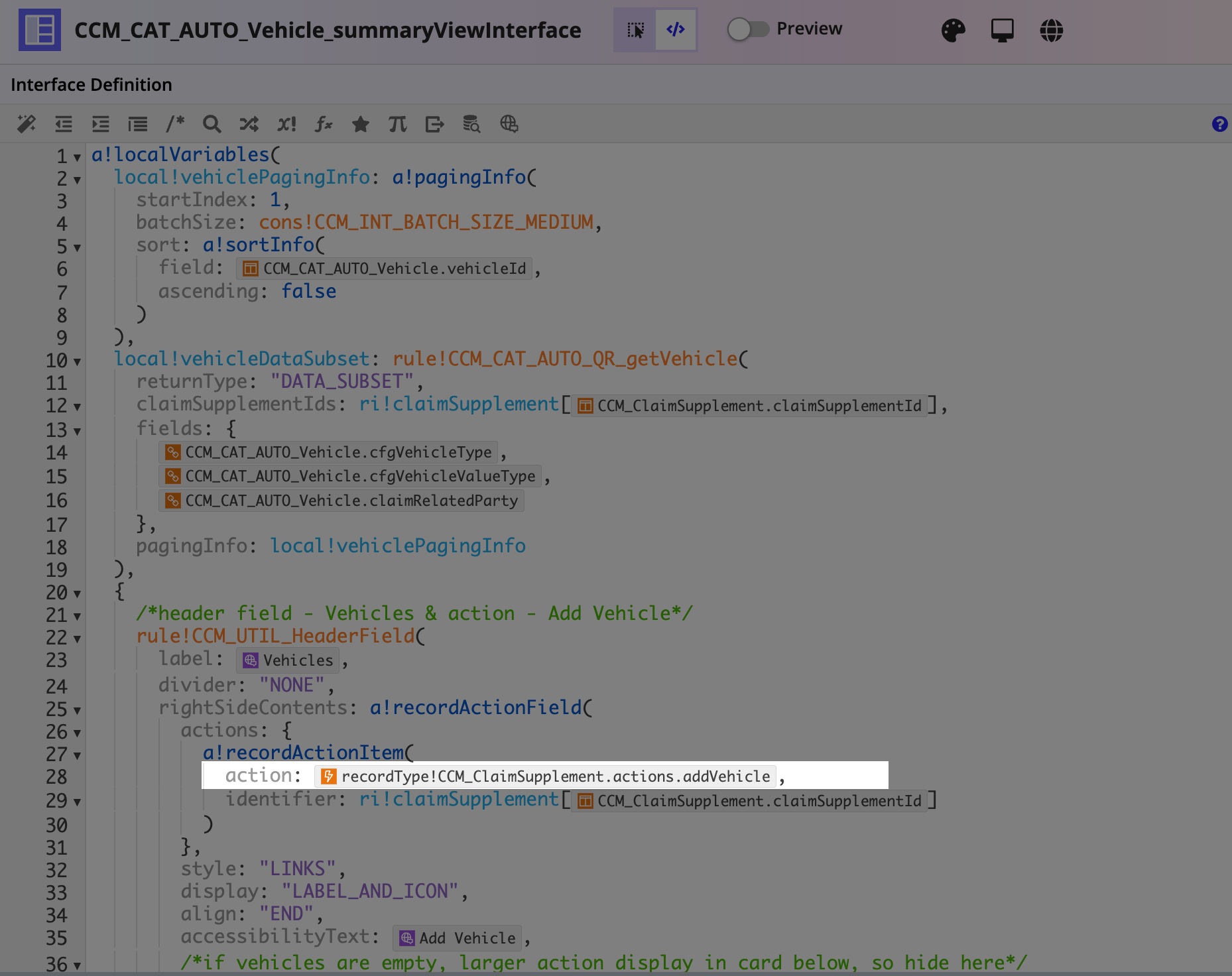Screen dimensions: 1232x976
Task: Click the align lines list toolbar icon
Action: 138,124
